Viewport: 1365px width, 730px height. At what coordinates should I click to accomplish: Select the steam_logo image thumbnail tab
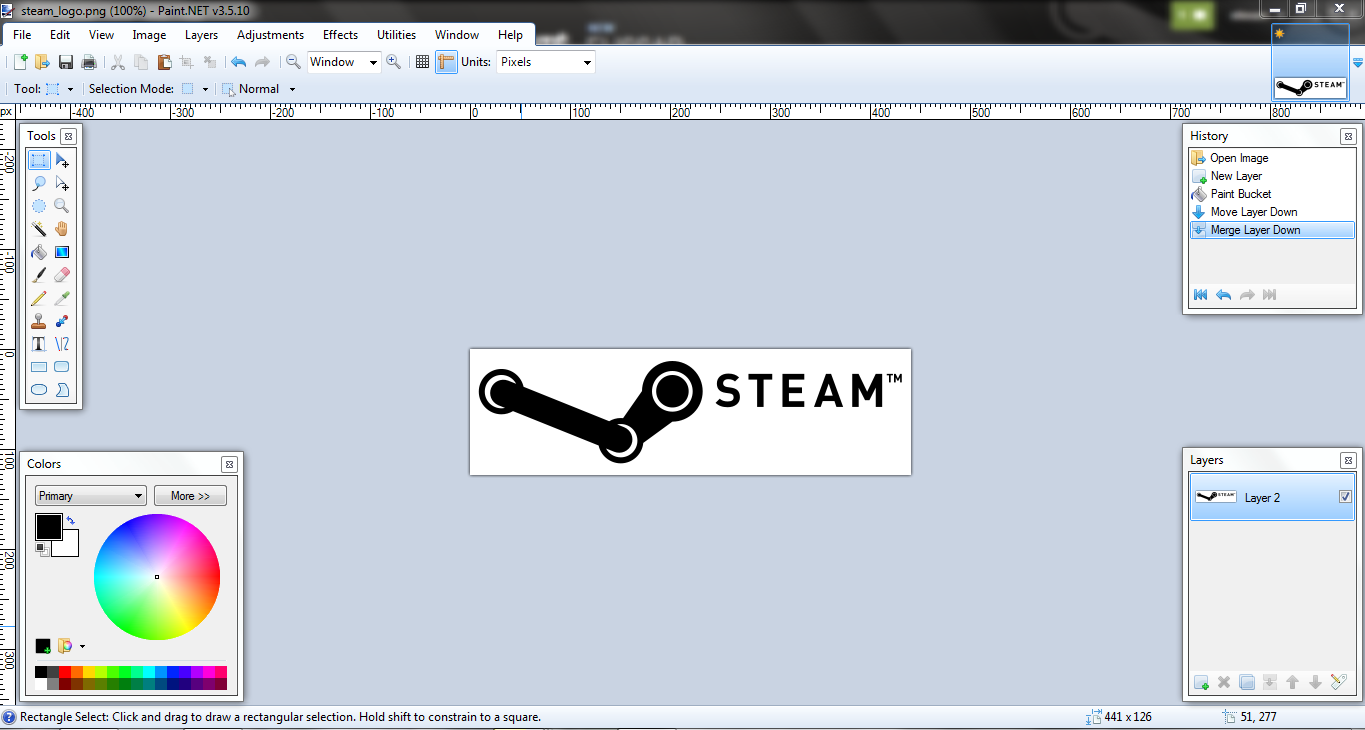(1310, 62)
